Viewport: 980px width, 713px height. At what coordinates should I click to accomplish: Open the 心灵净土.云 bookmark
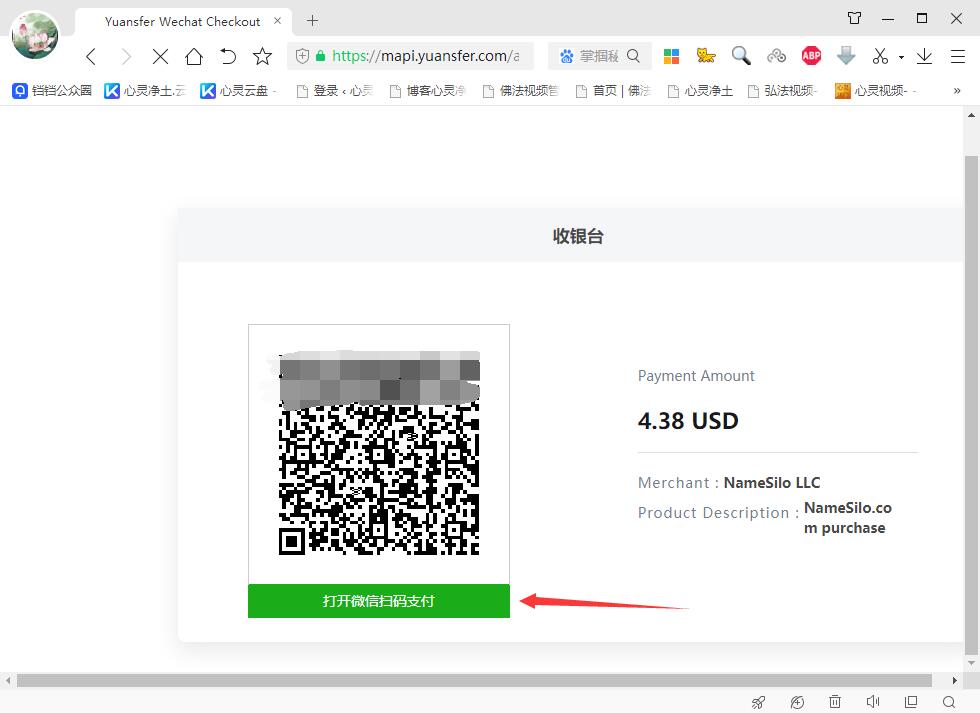coord(145,91)
